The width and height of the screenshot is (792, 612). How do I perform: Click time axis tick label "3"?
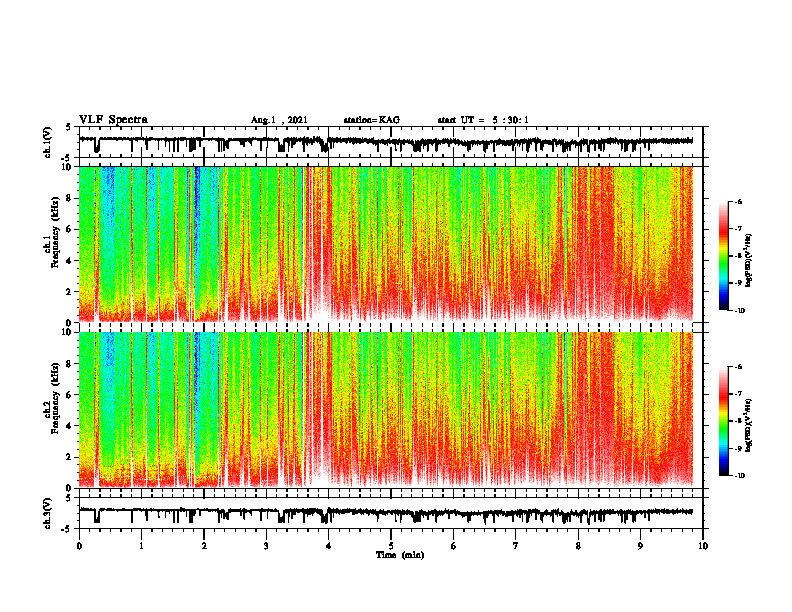266,546
